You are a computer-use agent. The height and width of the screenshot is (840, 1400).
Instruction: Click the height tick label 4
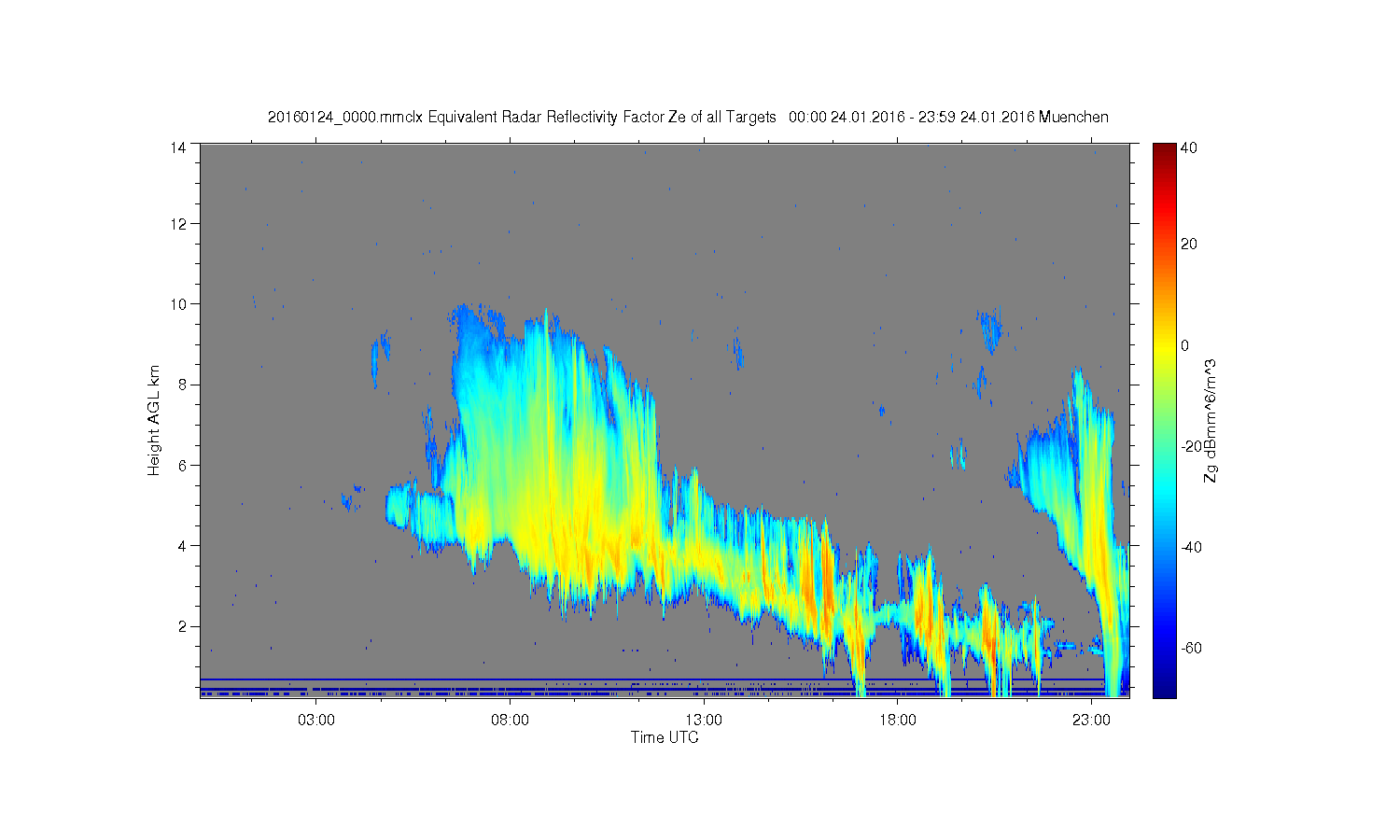coord(181,545)
